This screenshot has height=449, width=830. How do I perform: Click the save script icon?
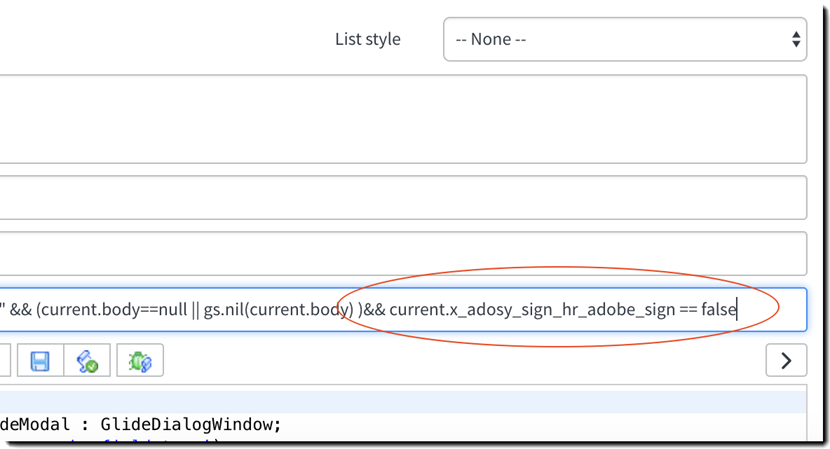[41, 361]
